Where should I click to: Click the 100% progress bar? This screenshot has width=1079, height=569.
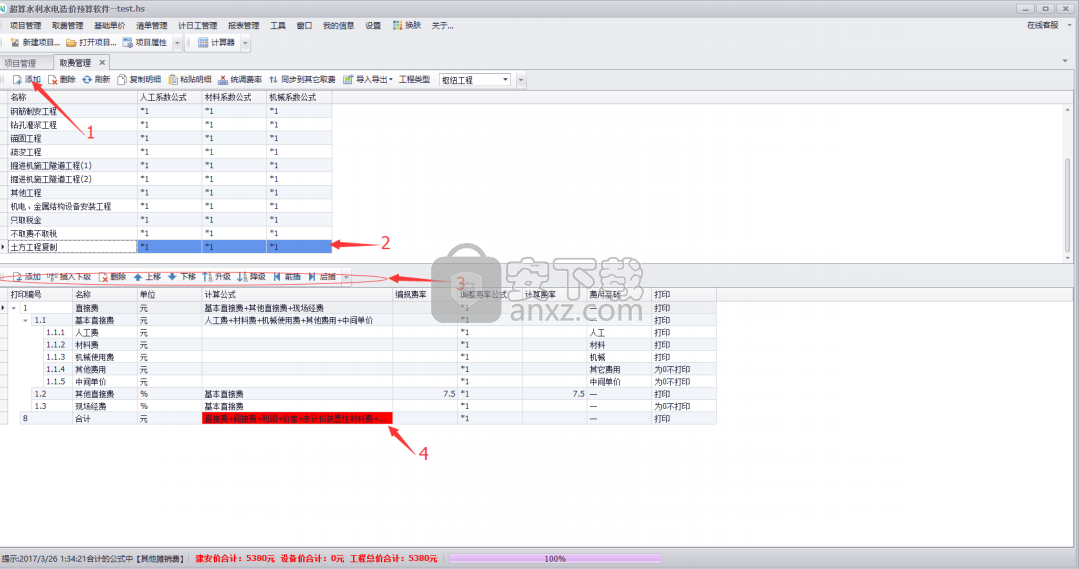pos(555,559)
